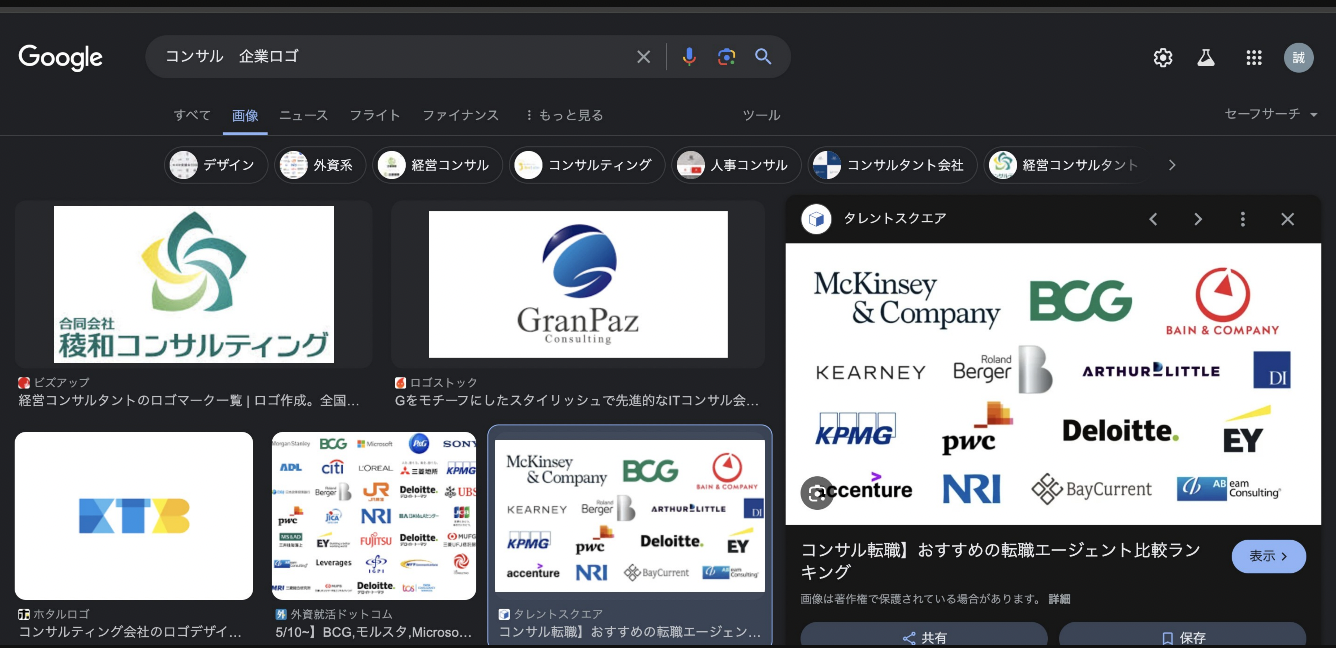Screen dimensions: 1336x648
Task: Open preview title コンサル転職】おすすめの転職エージェント比較ランキング
Action: (x=1001, y=561)
